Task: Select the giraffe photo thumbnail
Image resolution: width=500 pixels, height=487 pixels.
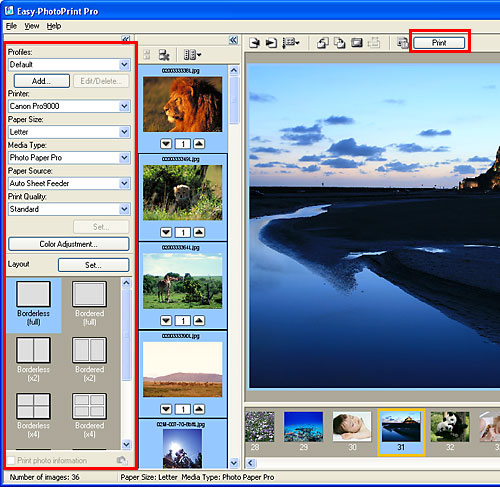Action: (182, 281)
